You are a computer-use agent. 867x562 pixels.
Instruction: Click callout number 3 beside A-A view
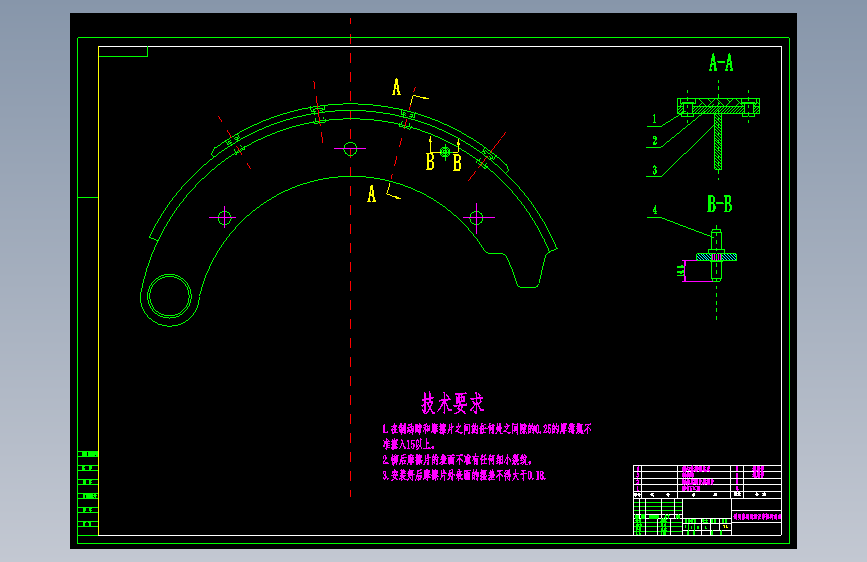655,170
